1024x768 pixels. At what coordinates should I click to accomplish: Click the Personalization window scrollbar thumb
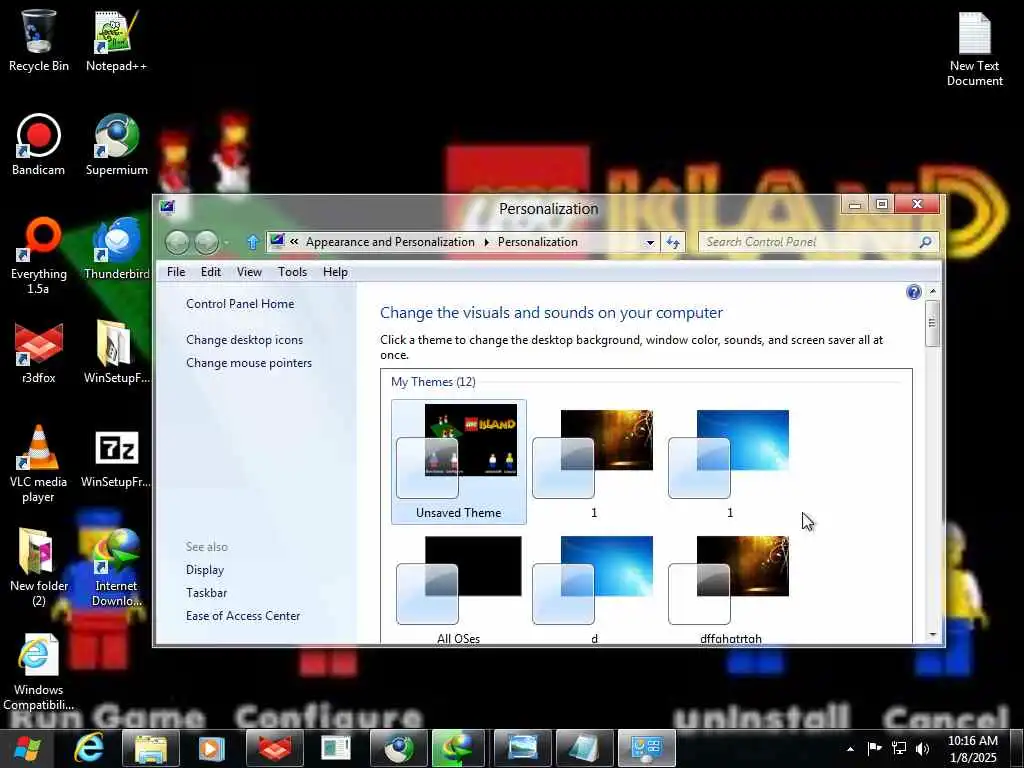click(x=933, y=323)
